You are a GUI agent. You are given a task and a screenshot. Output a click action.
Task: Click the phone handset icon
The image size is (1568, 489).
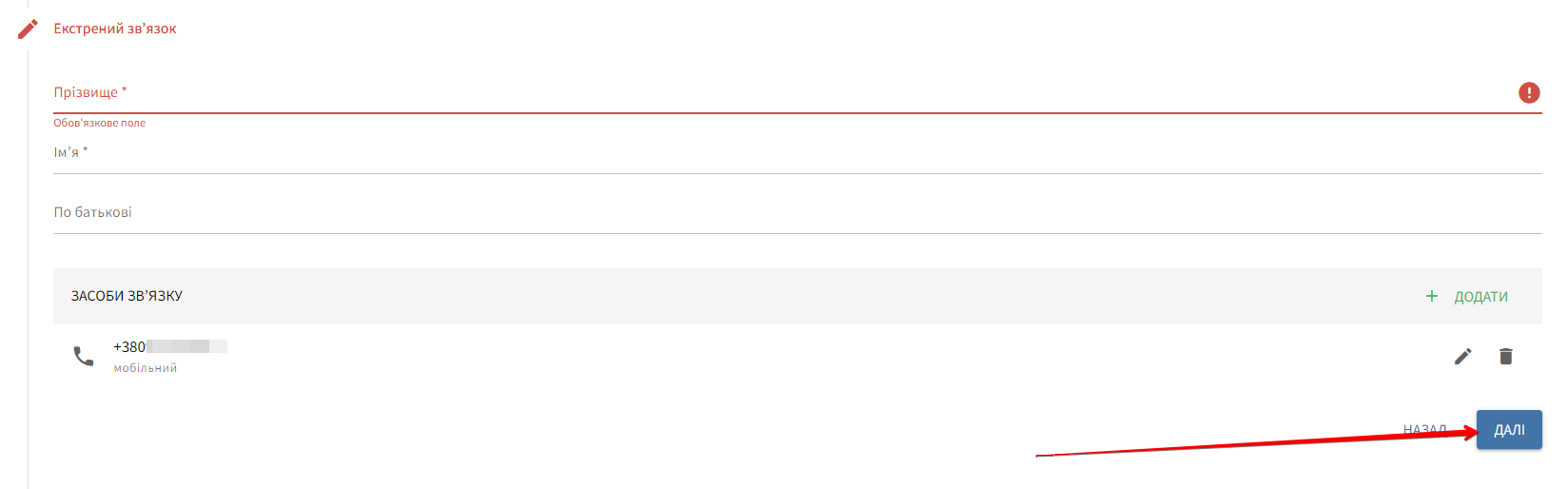84,356
